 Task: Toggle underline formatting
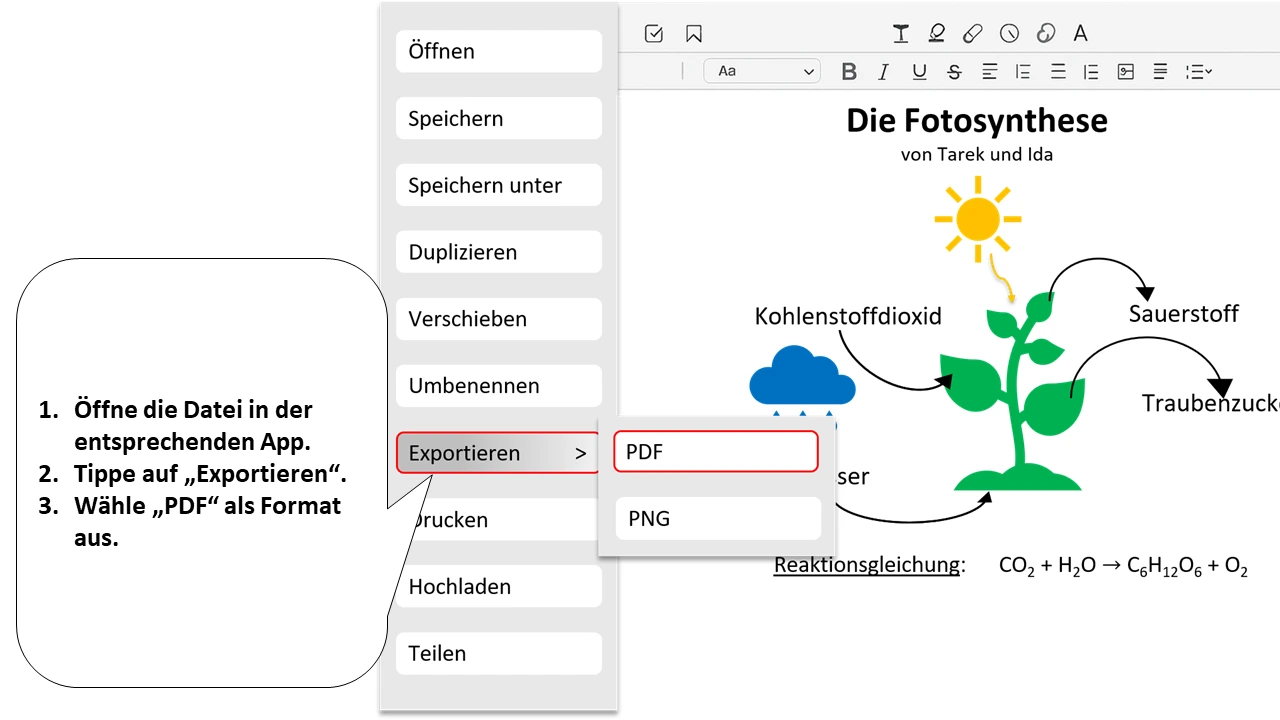919,72
